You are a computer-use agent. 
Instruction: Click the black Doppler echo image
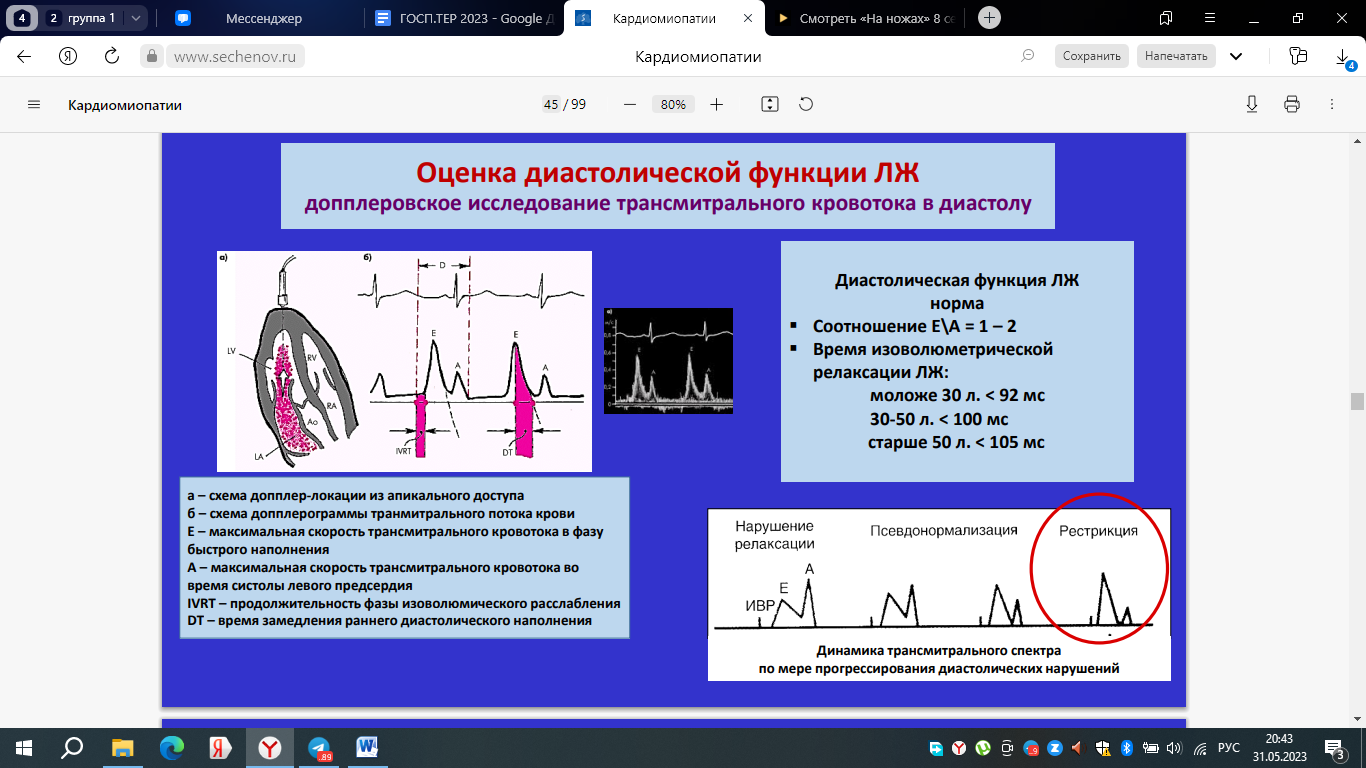(668, 360)
